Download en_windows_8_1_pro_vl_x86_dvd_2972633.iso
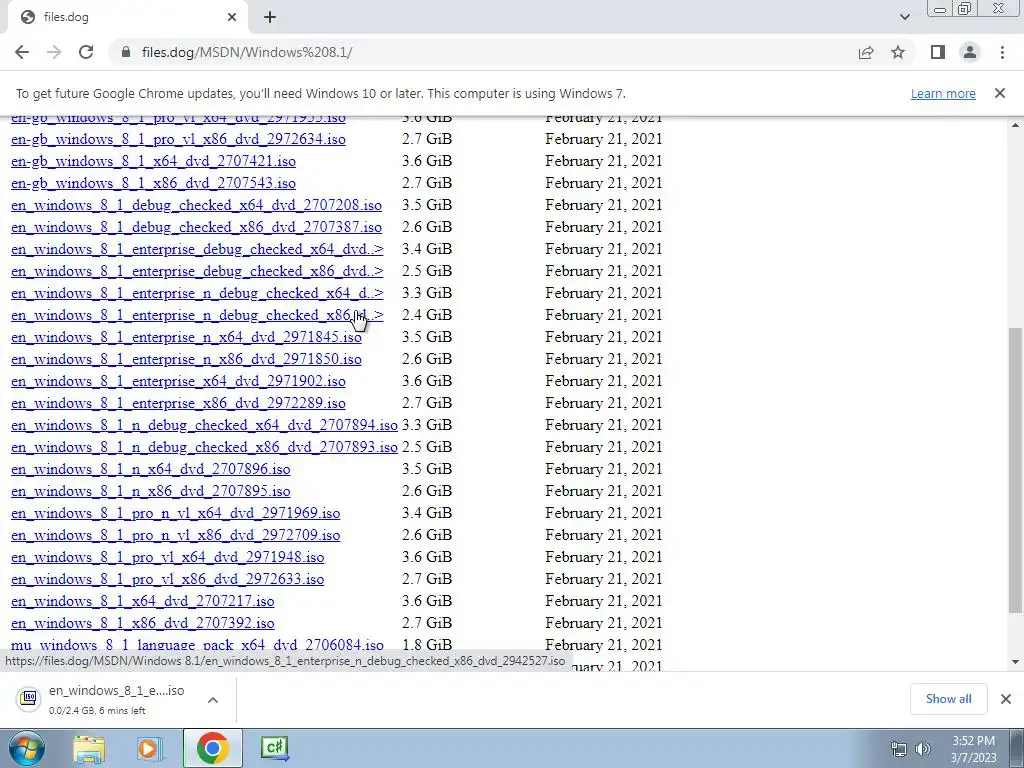This screenshot has width=1024, height=768. 168,579
